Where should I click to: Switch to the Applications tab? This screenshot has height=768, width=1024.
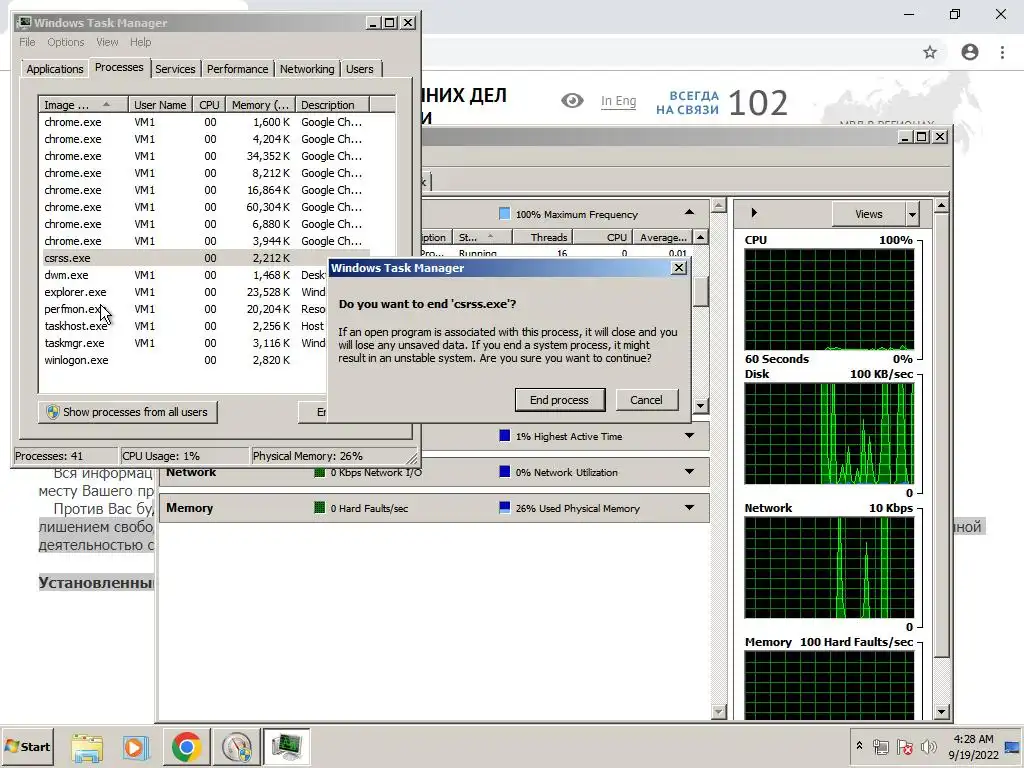tap(55, 69)
